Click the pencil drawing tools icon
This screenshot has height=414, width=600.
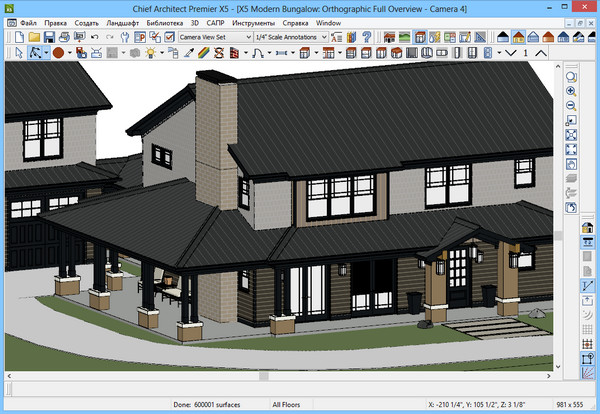click(x=465, y=37)
